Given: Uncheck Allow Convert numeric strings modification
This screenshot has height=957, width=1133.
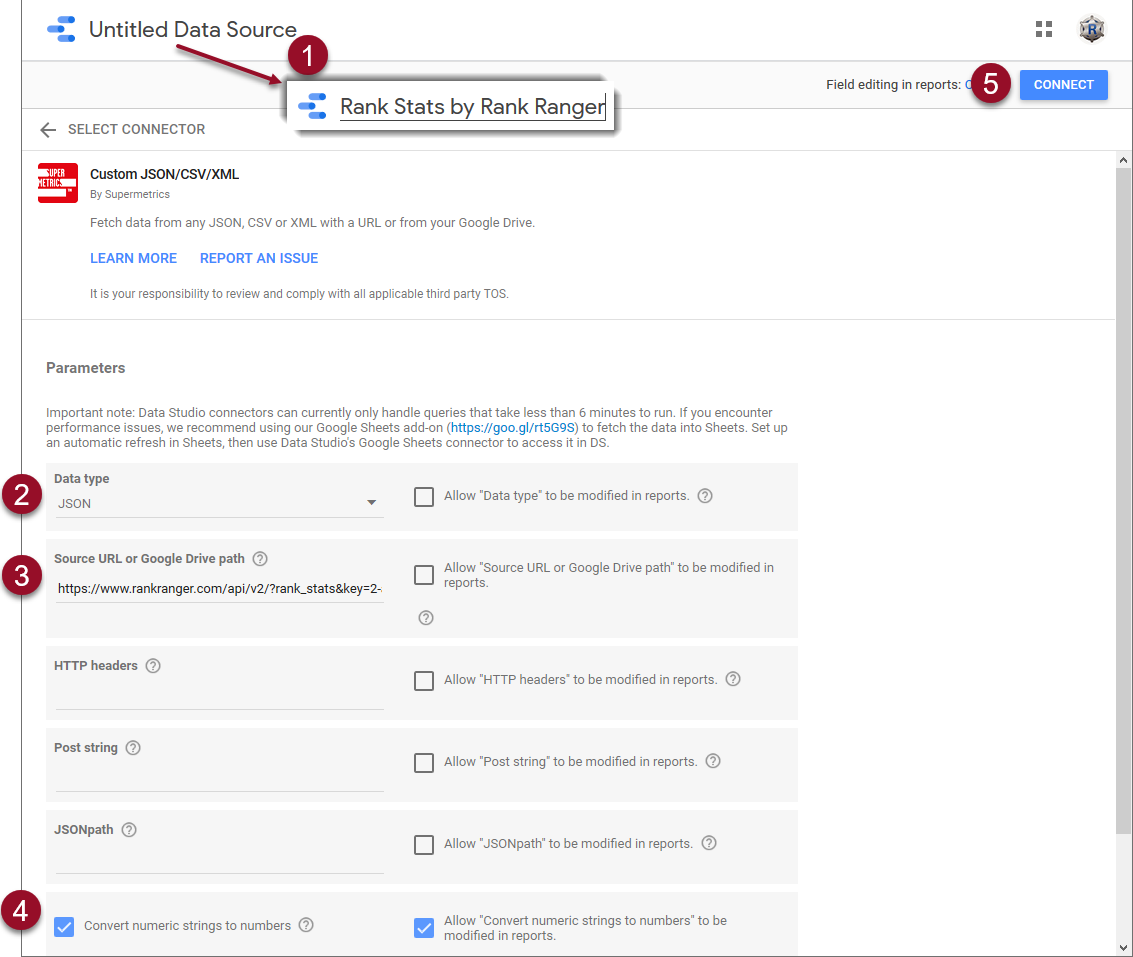Looking at the screenshot, I should pos(424,927).
